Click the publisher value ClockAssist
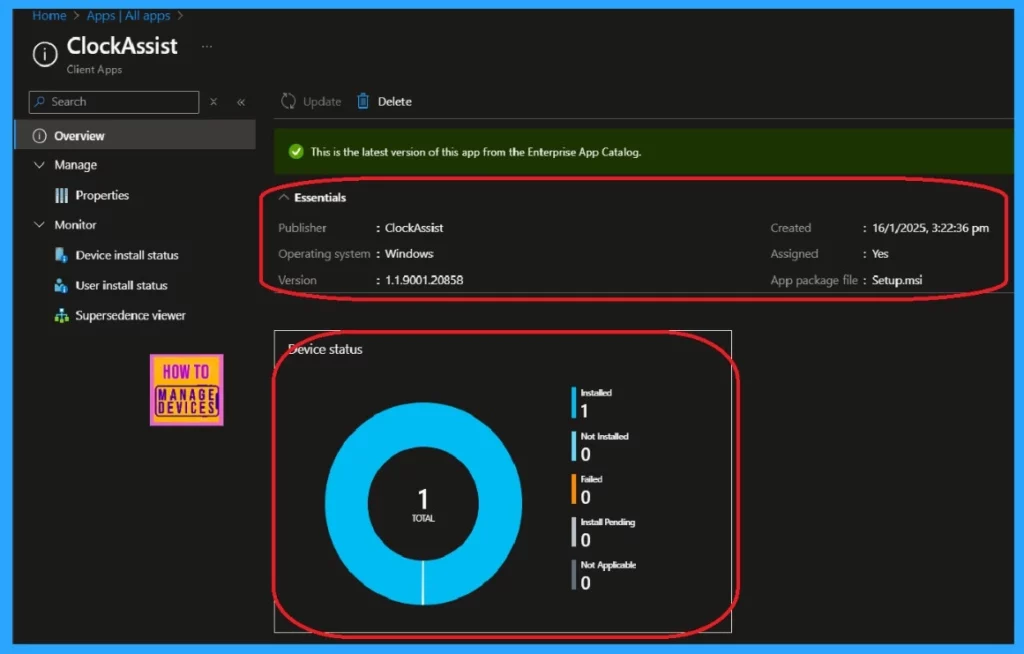 point(413,228)
